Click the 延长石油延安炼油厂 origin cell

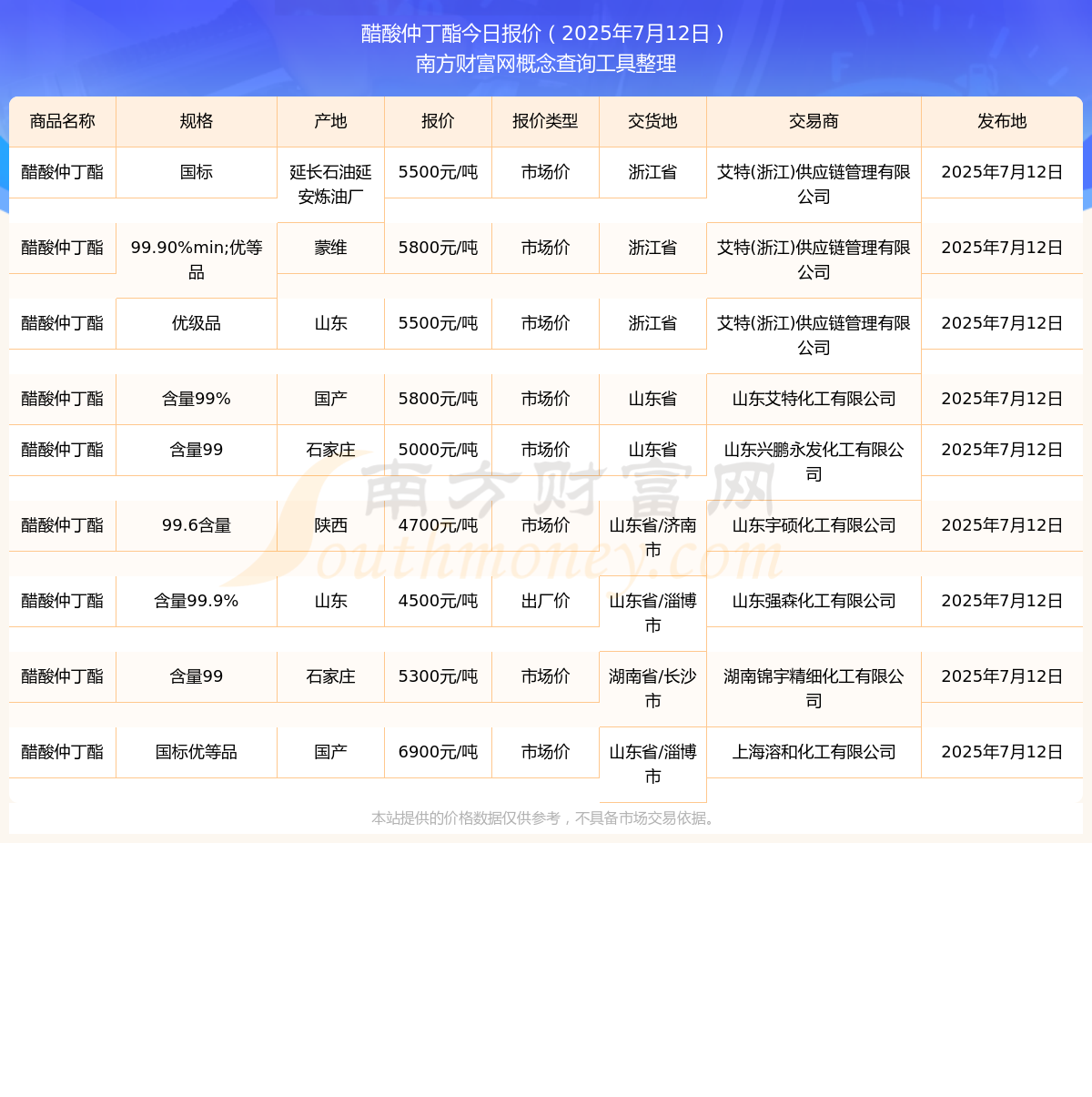click(x=331, y=185)
